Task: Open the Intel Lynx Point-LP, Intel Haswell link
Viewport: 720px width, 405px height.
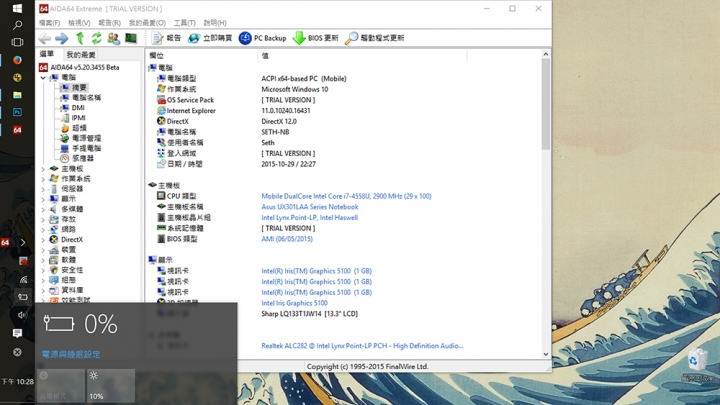Action: click(x=309, y=218)
